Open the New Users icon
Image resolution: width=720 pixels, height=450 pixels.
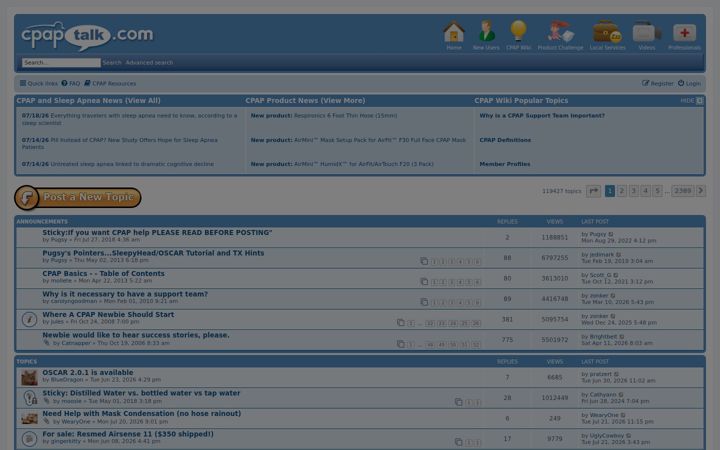click(486, 35)
